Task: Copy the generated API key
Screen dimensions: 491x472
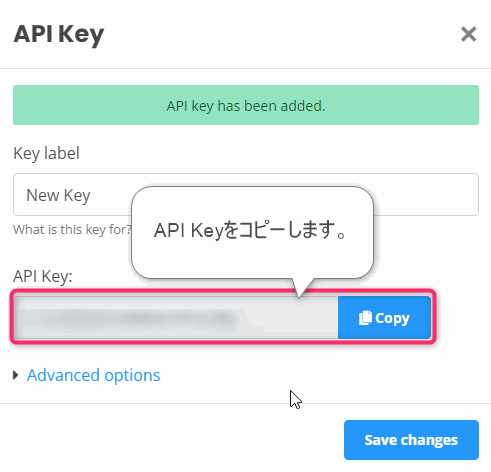Action: pos(384,318)
